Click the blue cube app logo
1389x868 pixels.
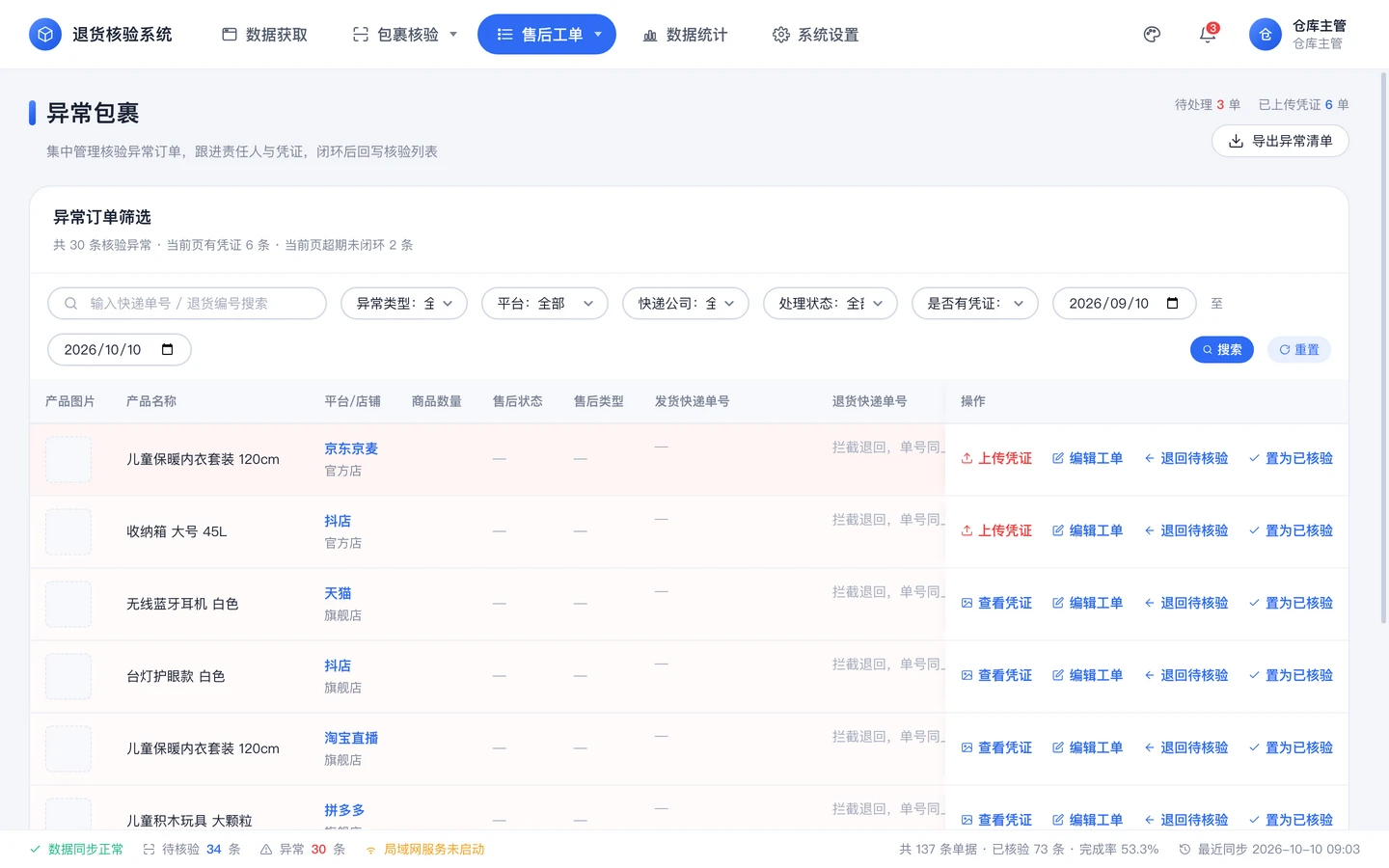coord(45,35)
